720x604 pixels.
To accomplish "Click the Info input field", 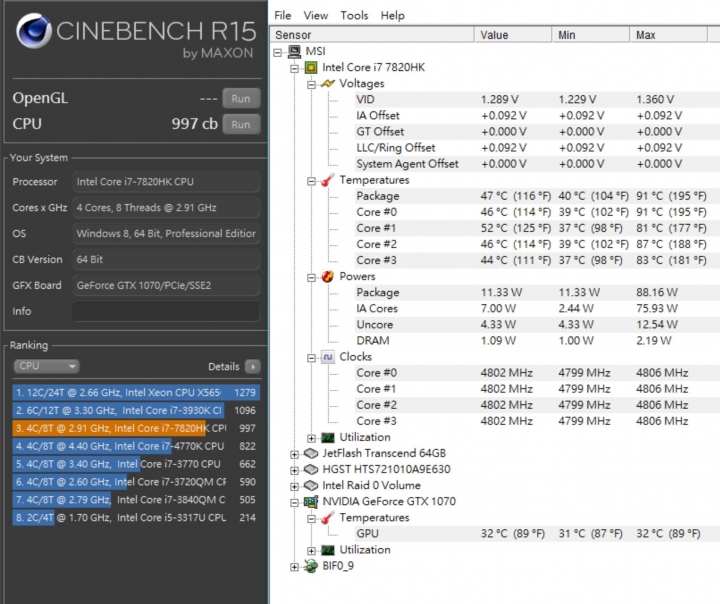I will point(166,311).
